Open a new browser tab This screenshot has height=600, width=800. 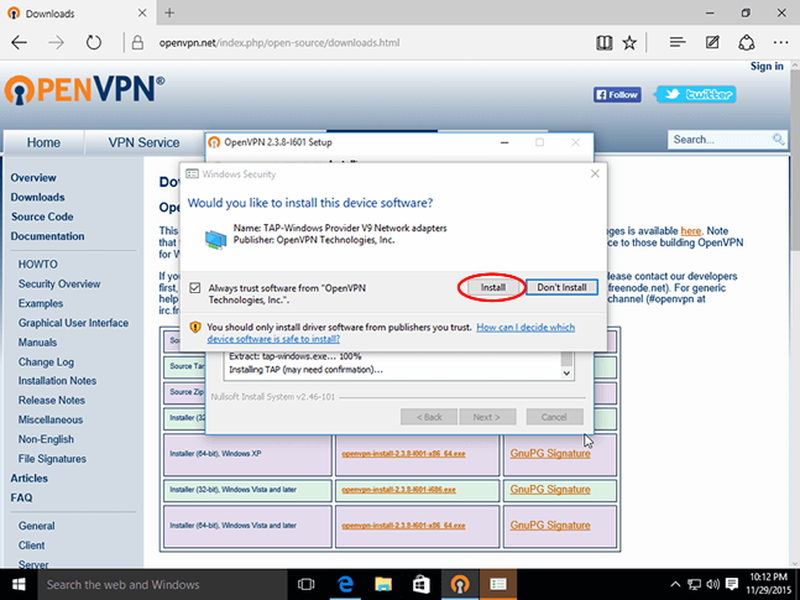(x=170, y=13)
